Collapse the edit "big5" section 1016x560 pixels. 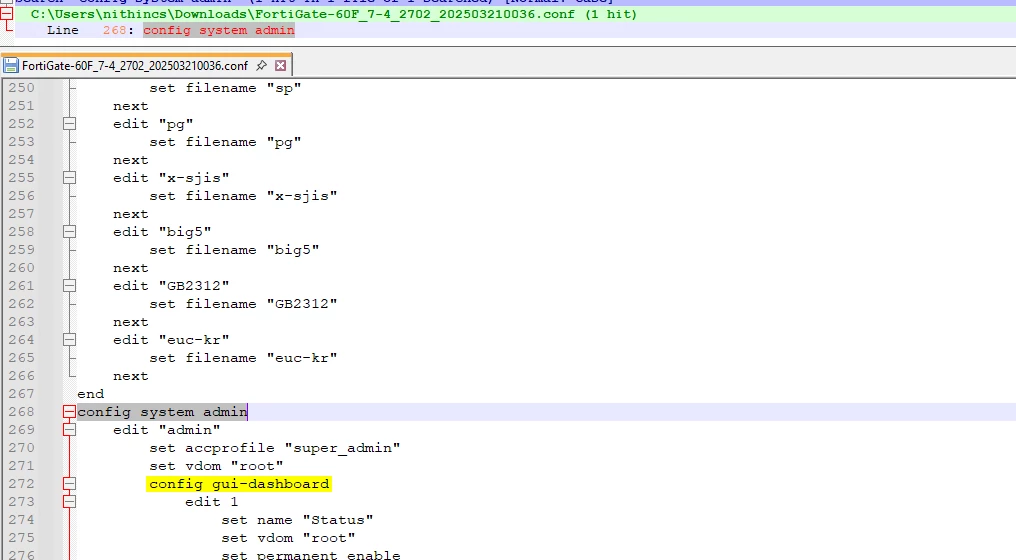point(69,232)
